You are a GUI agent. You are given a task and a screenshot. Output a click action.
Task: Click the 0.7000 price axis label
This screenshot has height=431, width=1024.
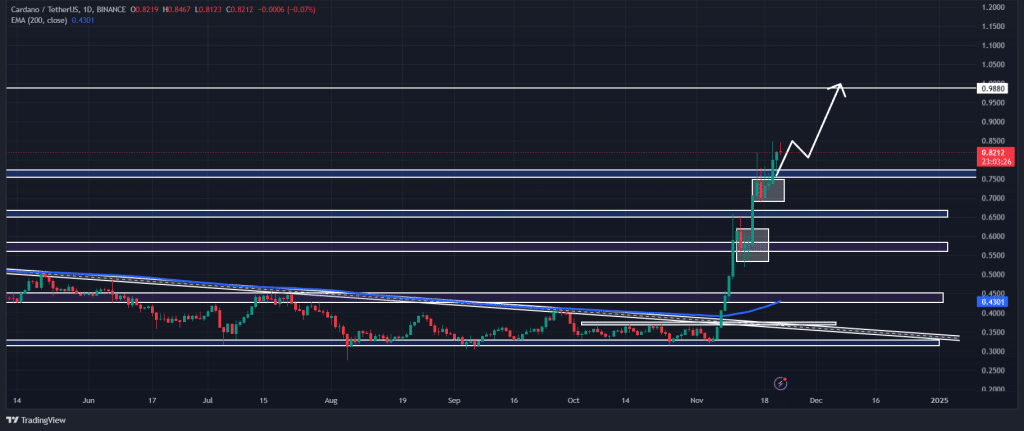(991, 199)
